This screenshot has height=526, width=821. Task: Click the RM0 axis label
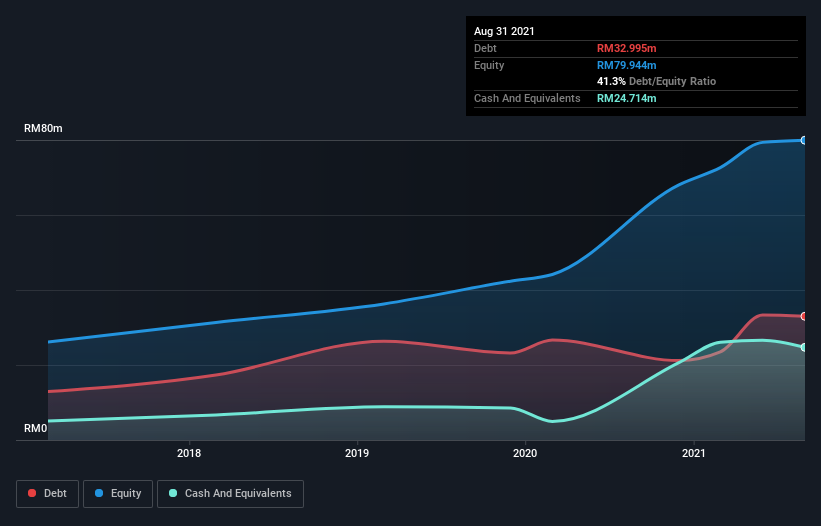tap(36, 428)
